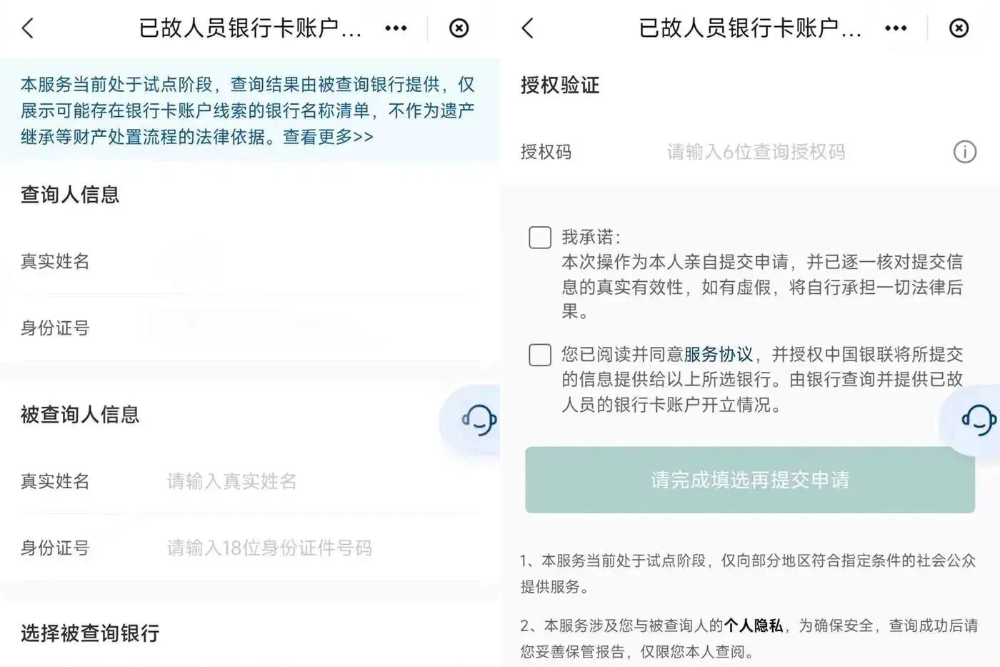Click 查询人 真实姓名 field row
Screen dimensions: 1000x667
pyautogui.click(x=250, y=261)
